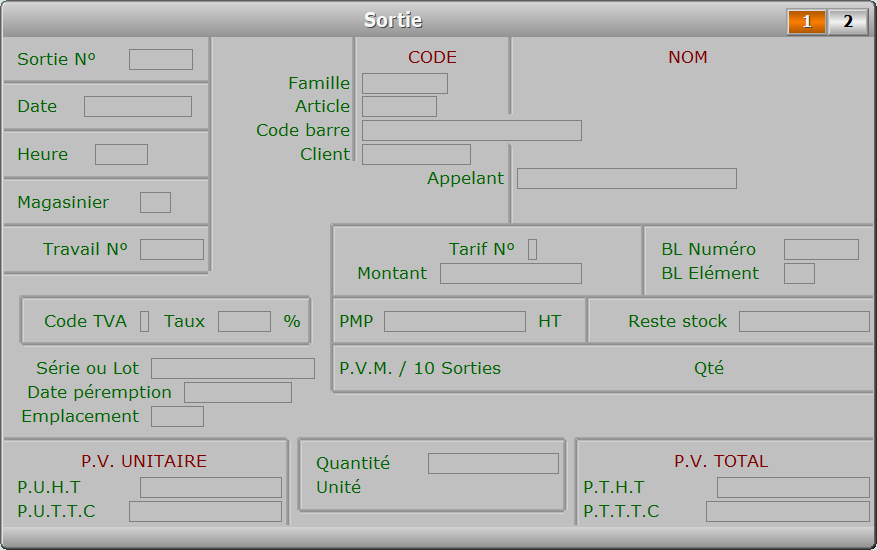Viewport: 877px width, 550px height.
Task: Select the Article code field
Action: click(x=399, y=106)
